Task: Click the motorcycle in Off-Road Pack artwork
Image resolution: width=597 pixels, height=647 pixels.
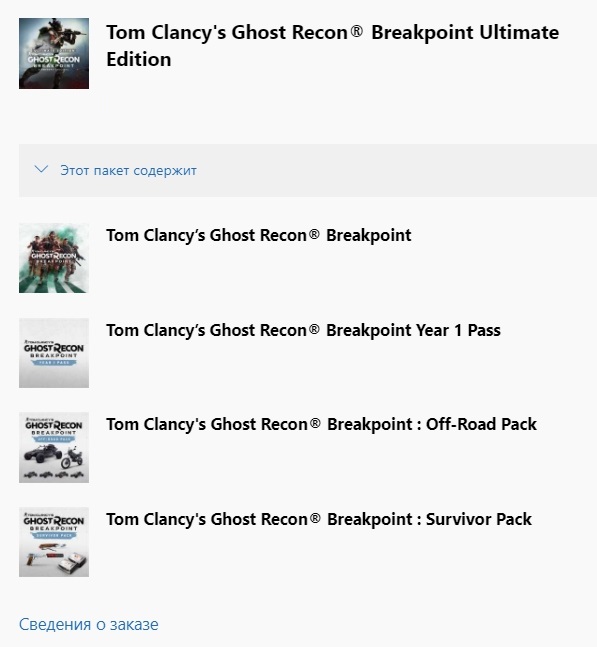Action: [x=72, y=458]
